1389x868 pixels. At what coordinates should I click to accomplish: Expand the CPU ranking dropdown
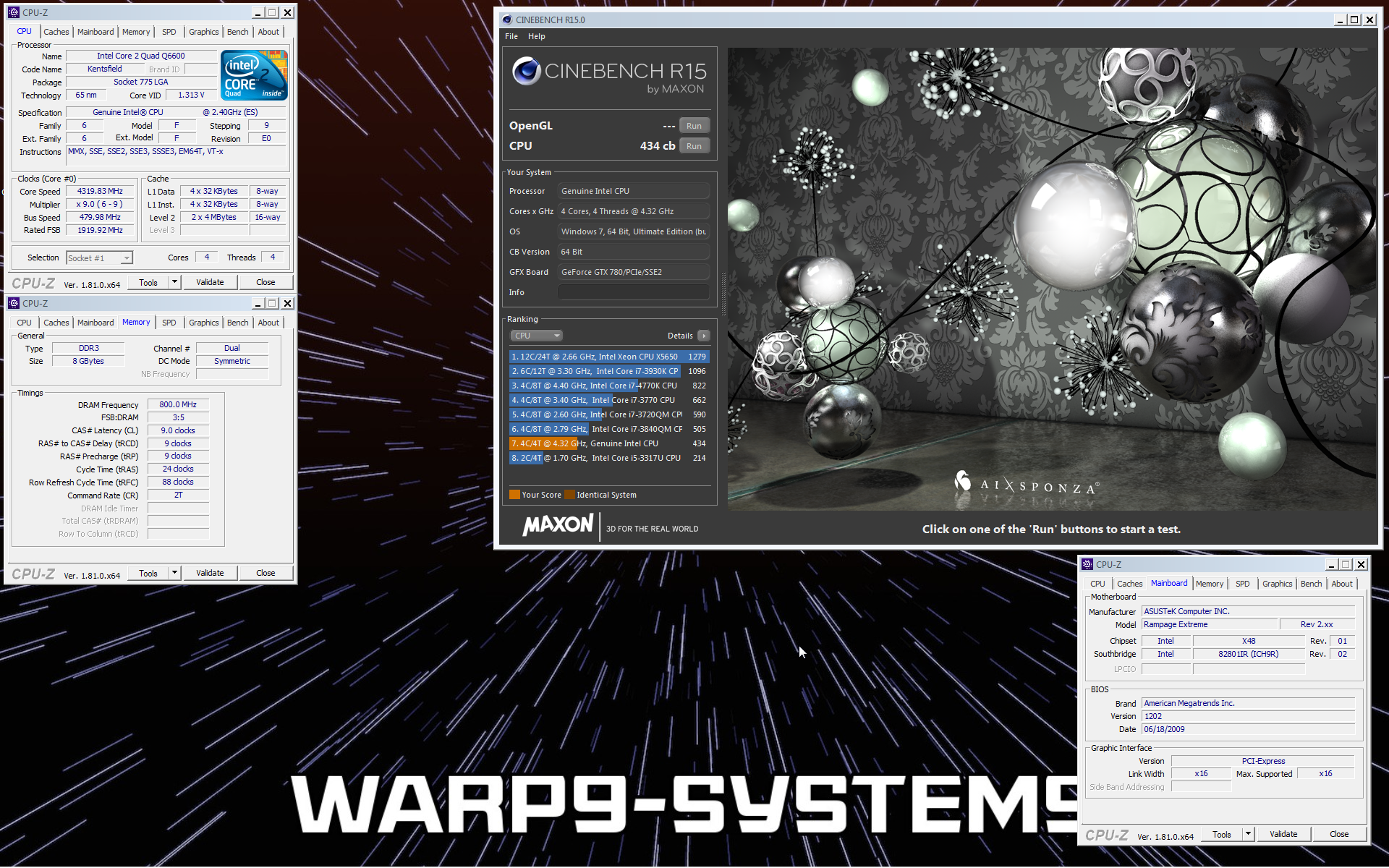tap(536, 336)
